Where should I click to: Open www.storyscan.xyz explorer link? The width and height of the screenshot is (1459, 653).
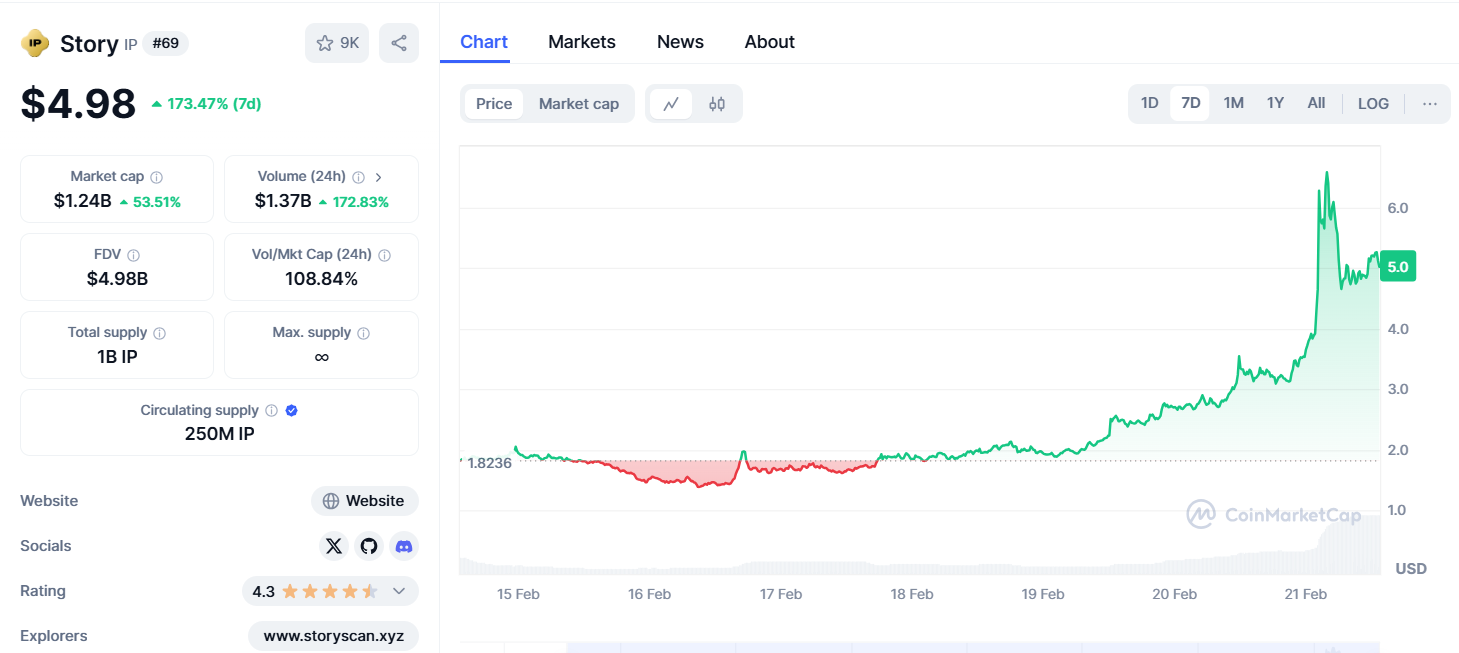click(x=333, y=636)
